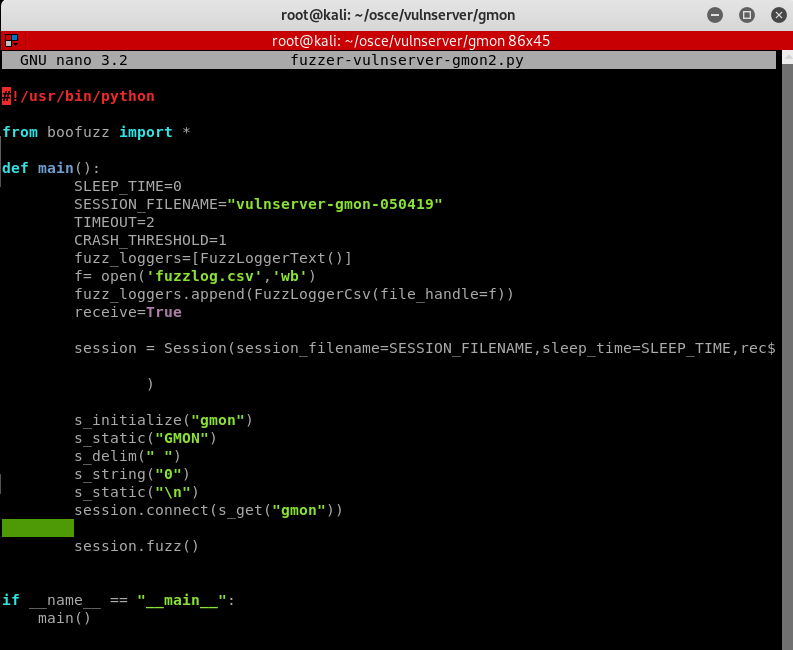This screenshot has height=650, width=793.
Task: Close the terminal window
Action: 778,15
